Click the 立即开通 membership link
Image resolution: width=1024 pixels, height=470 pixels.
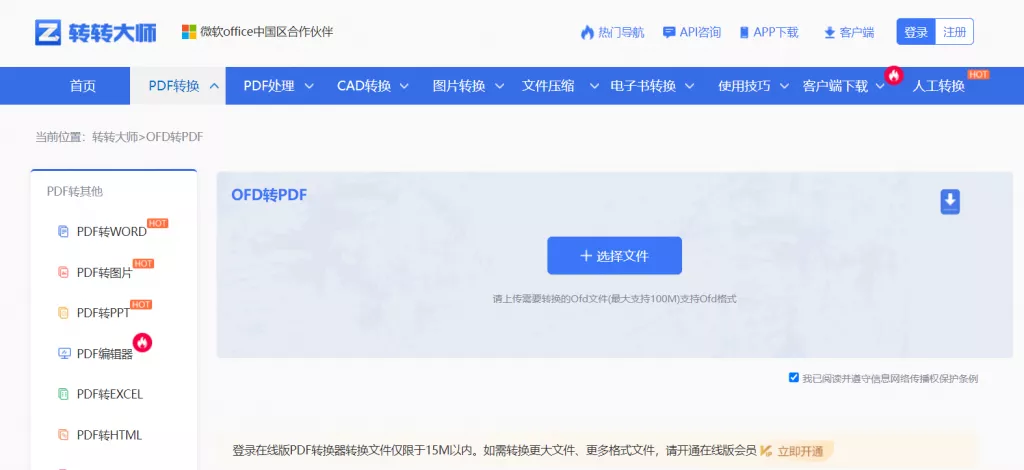coord(800,450)
